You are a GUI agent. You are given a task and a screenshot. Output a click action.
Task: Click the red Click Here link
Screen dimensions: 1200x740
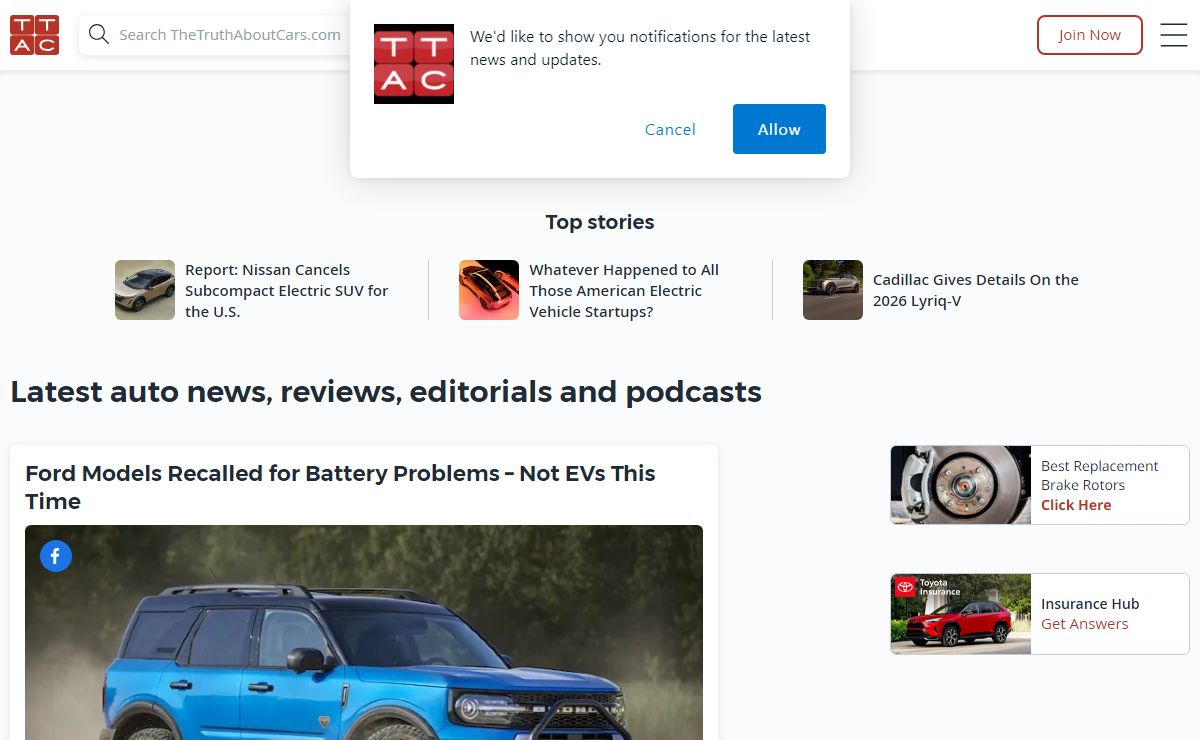point(1076,505)
